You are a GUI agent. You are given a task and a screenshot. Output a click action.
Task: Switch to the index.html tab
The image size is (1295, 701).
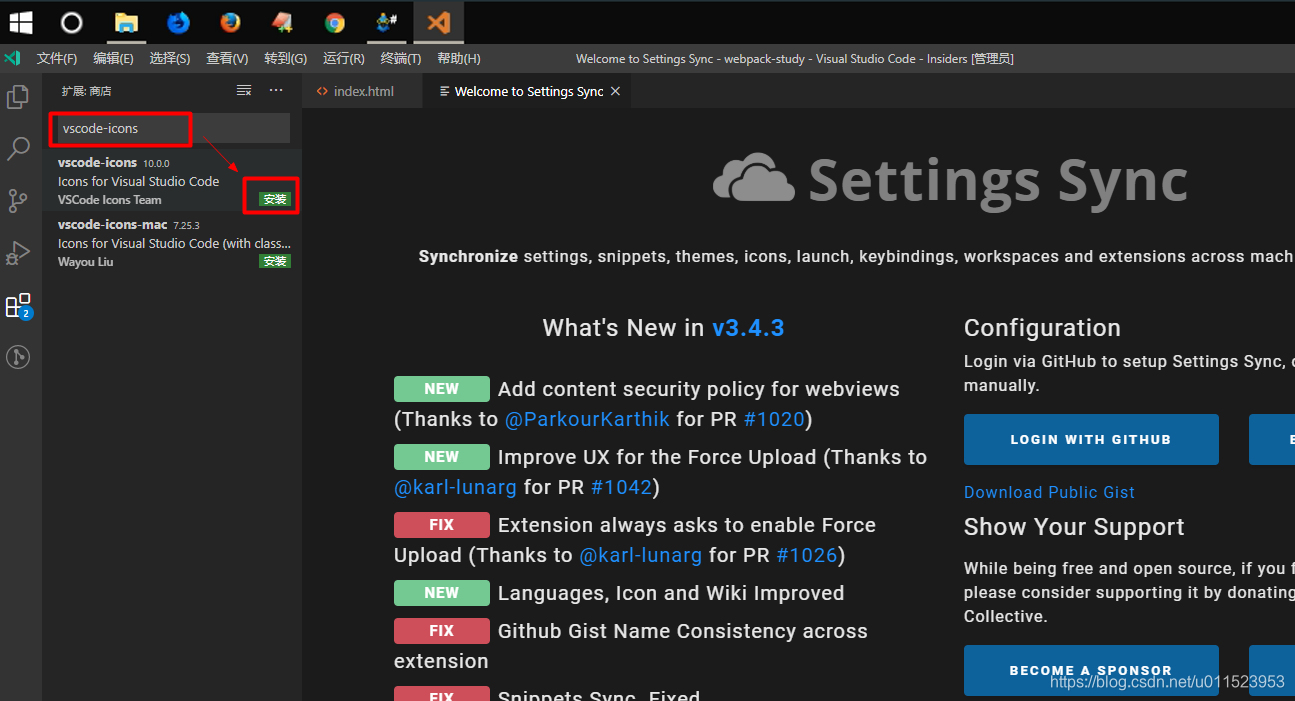363,91
